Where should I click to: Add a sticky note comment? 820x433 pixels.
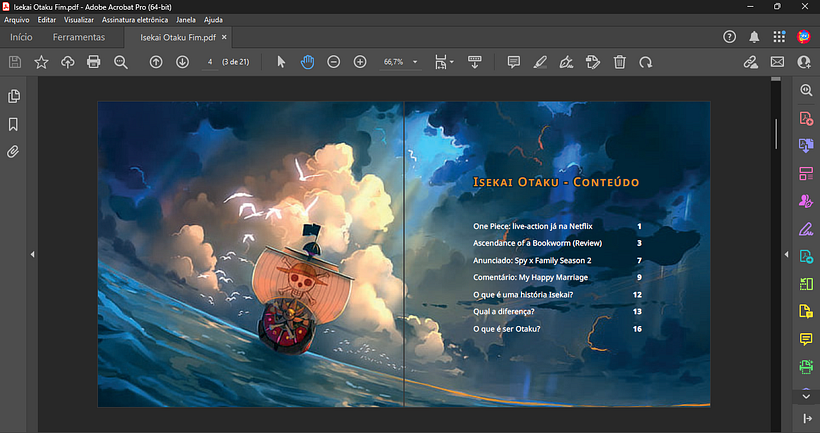coord(514,62)
